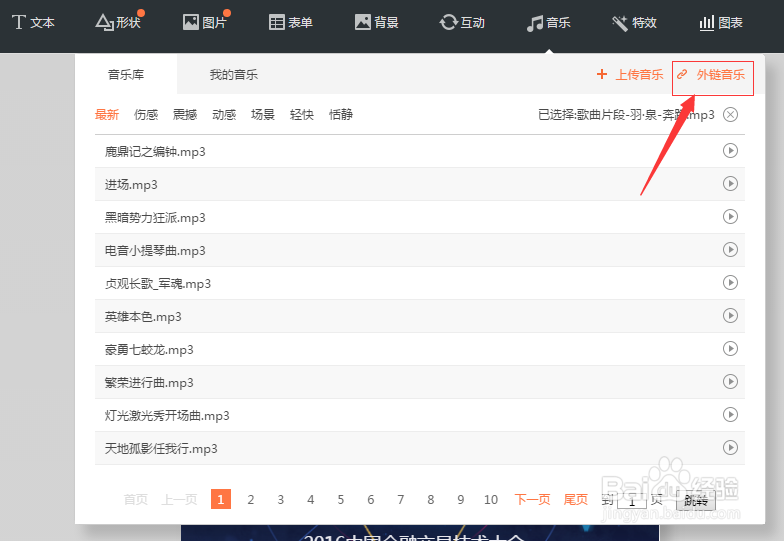Play 豪勇七蛟龙.mp3 preview
The width and height of the screenshot is (784, 541).
pyautogui.click(x=730, y=348)
